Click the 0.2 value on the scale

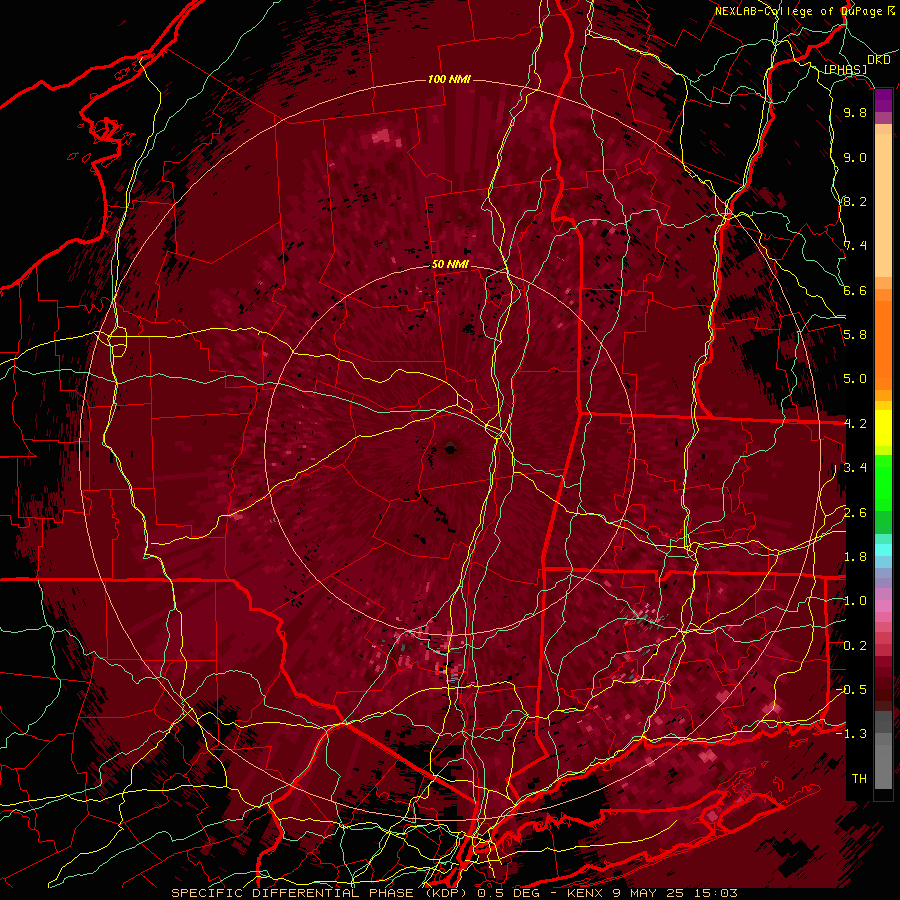(x=855, y=646)
